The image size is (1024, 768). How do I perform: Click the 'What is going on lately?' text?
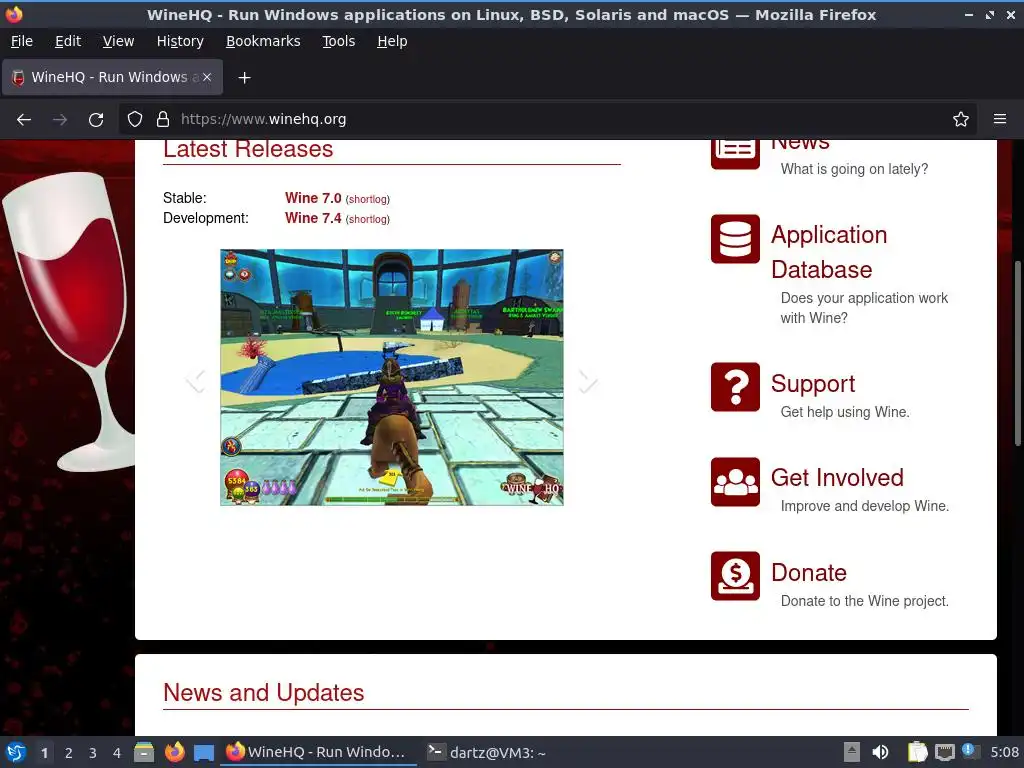click(x=854, y=169)
